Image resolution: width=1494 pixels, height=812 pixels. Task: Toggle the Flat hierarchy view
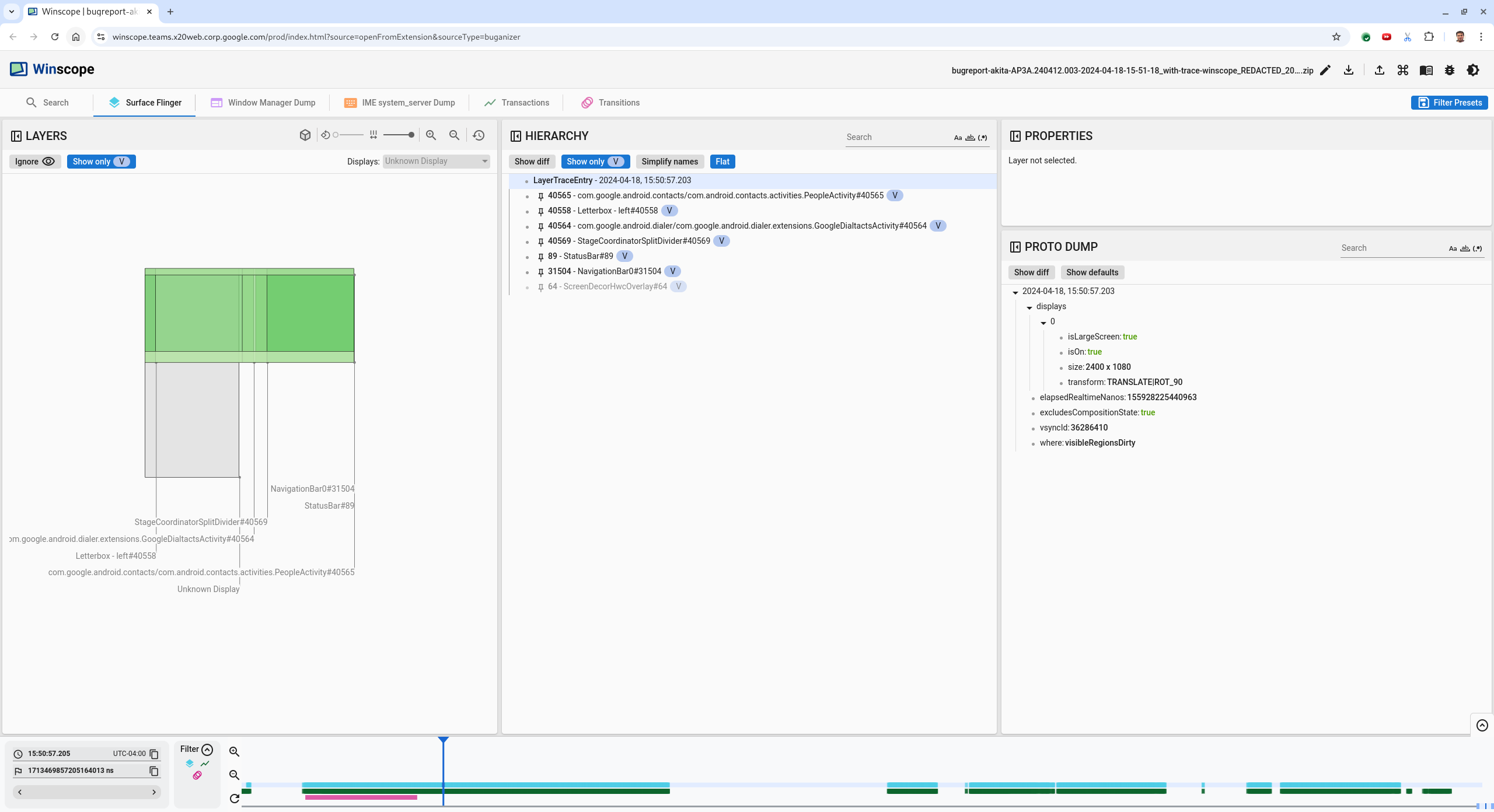click(722, 162)
